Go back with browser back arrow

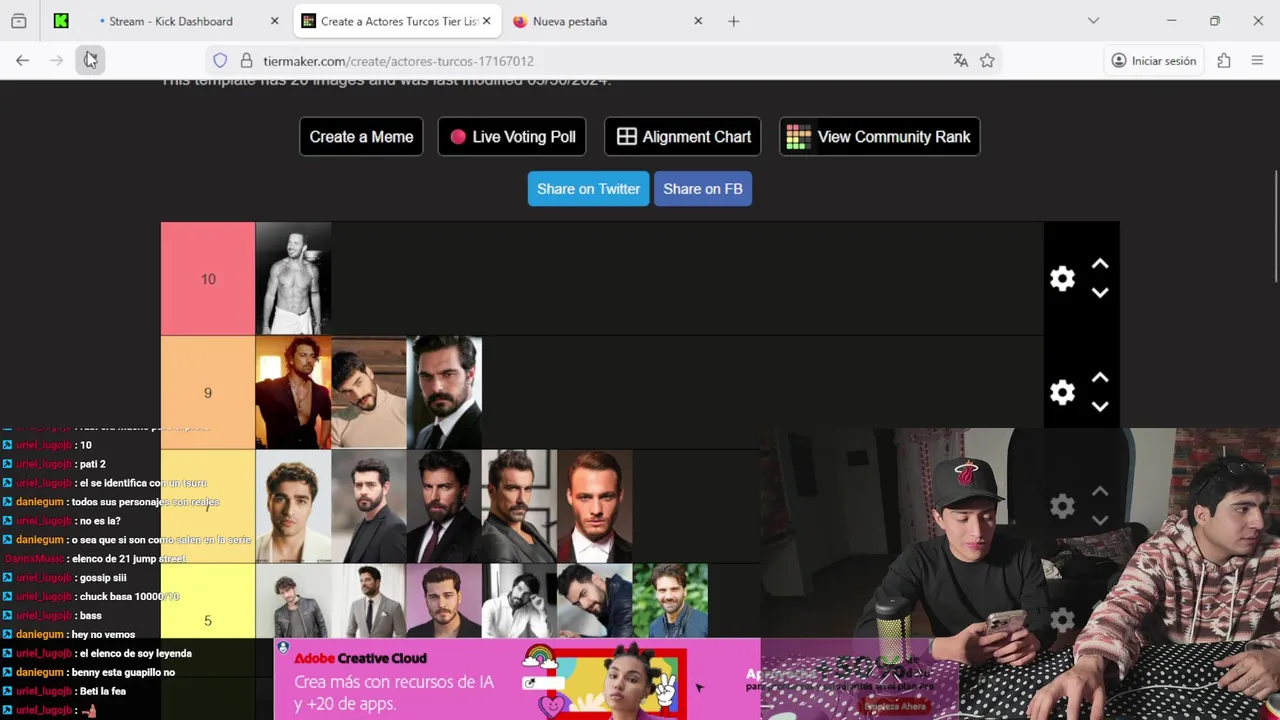coord(22,61)
